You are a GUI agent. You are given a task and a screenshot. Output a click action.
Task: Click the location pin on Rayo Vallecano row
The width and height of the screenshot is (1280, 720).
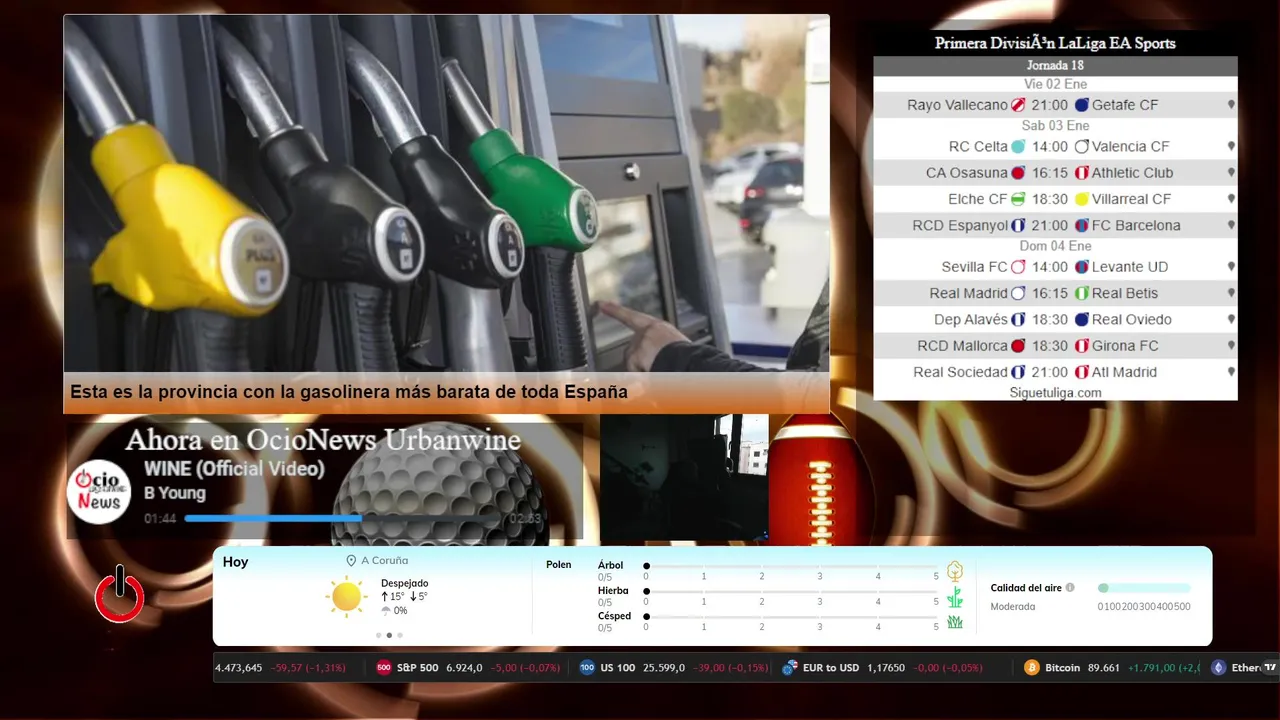point(1231,105)
